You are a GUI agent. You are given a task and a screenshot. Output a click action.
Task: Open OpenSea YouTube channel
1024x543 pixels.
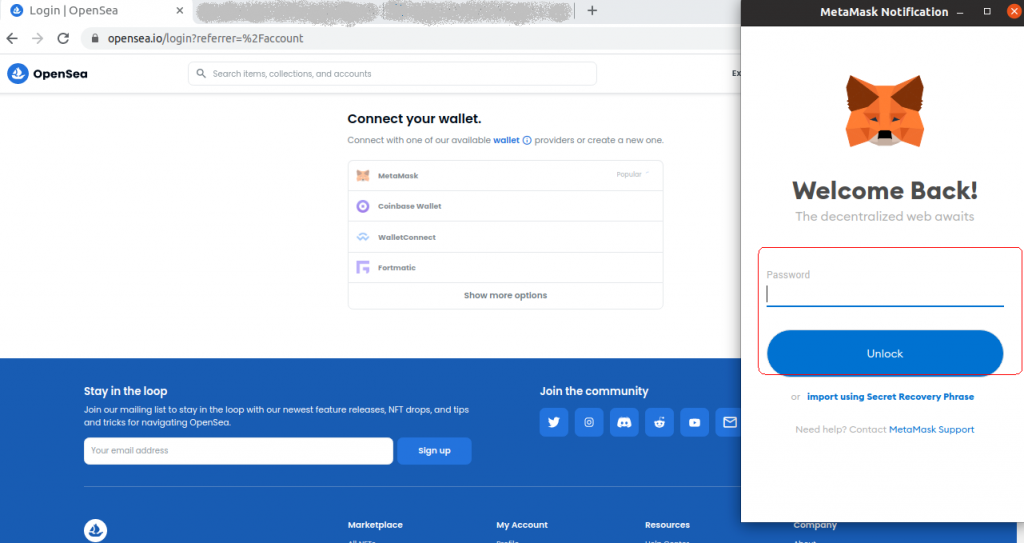[694, 422]
